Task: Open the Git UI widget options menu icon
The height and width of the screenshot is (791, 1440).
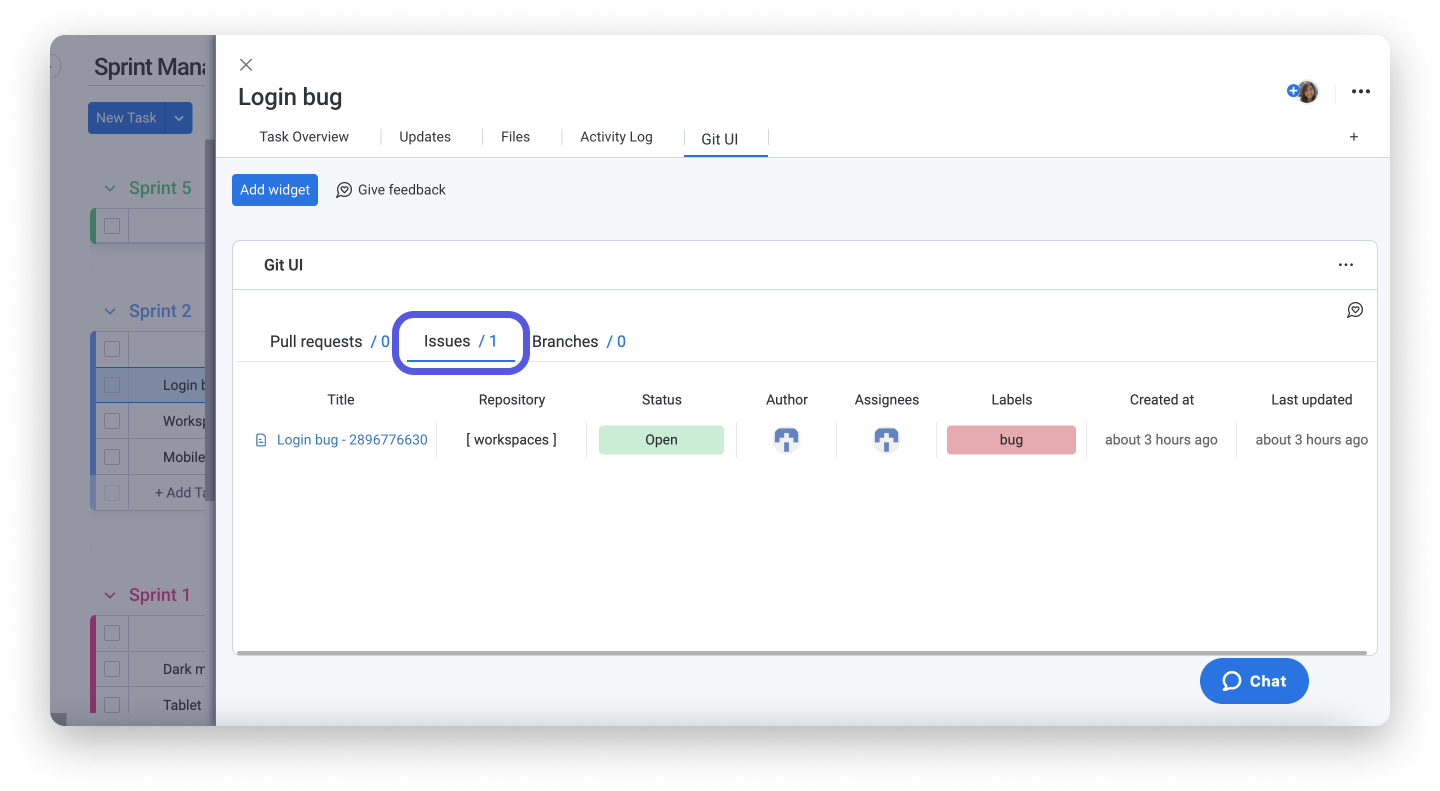Action: coord(1345,264)
